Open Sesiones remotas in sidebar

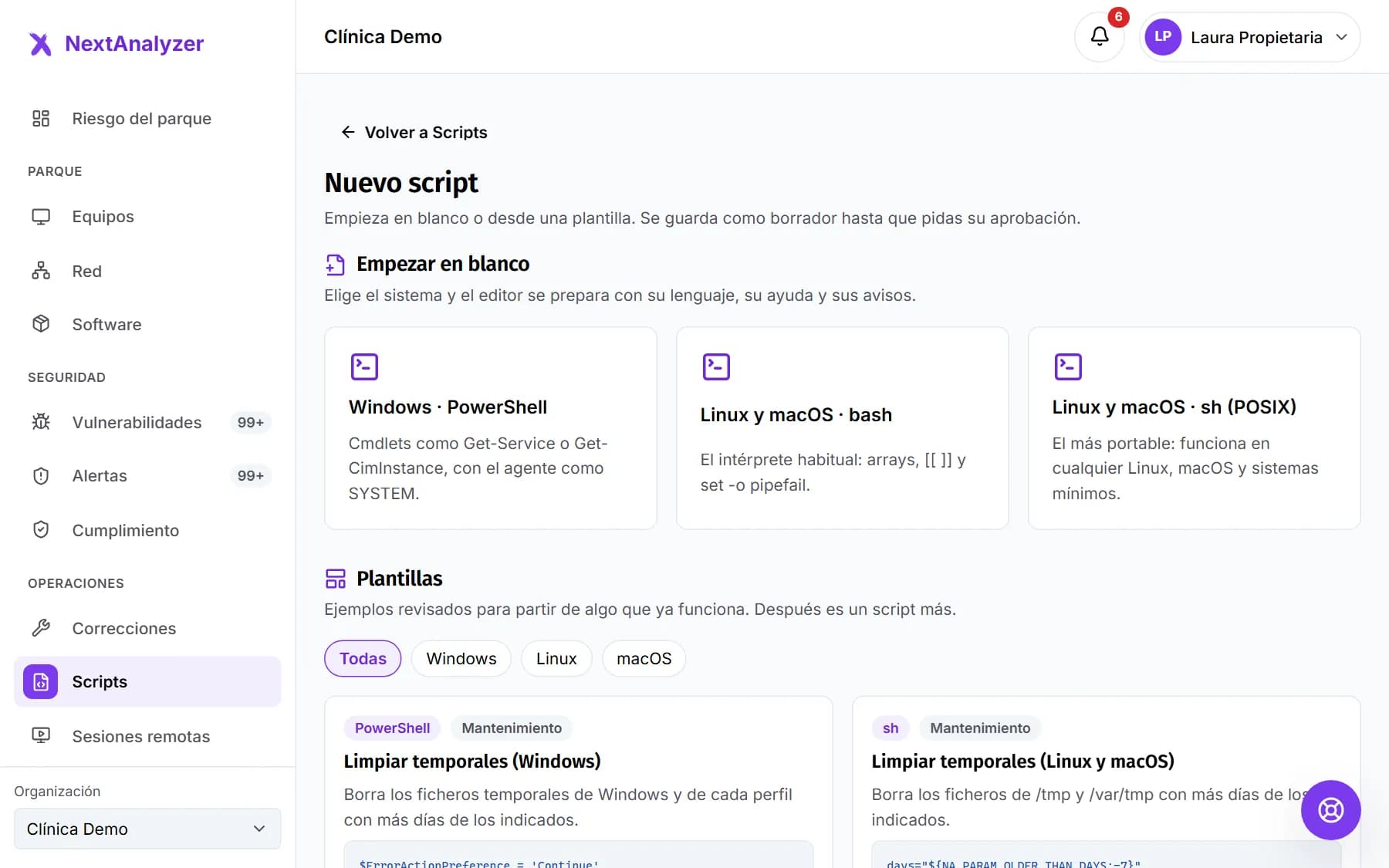click(147, 736)
